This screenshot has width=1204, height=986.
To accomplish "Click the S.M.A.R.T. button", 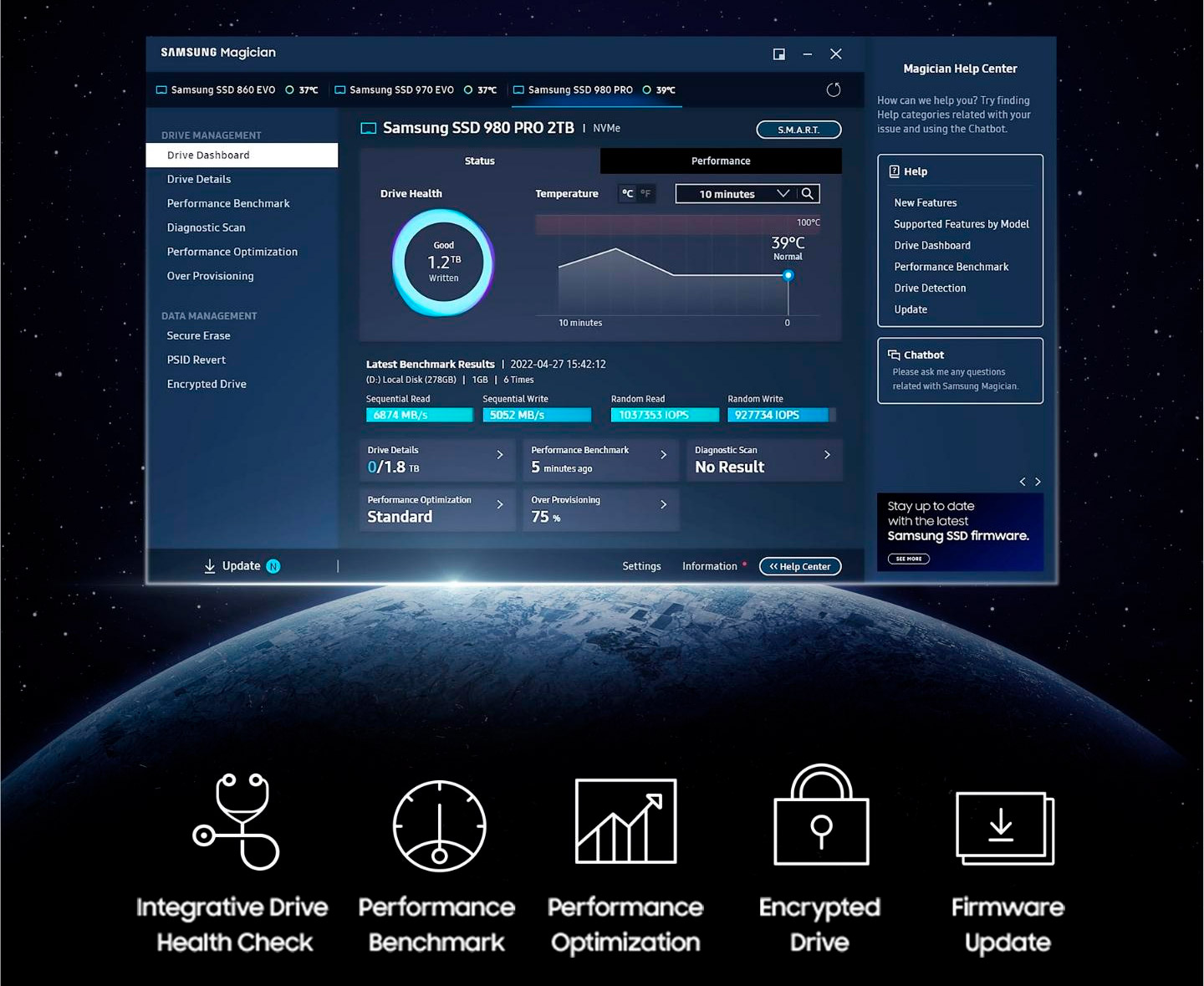I will pos(798,130).
